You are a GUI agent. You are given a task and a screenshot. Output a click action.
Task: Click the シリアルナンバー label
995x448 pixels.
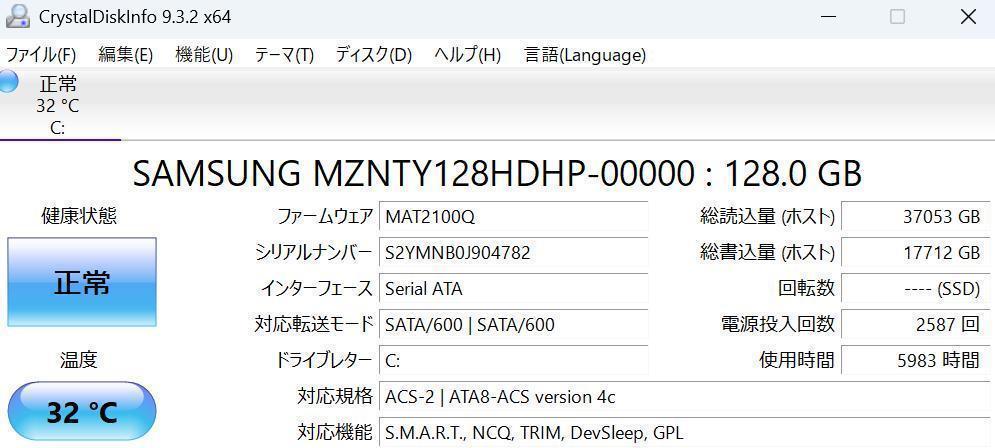315,253
